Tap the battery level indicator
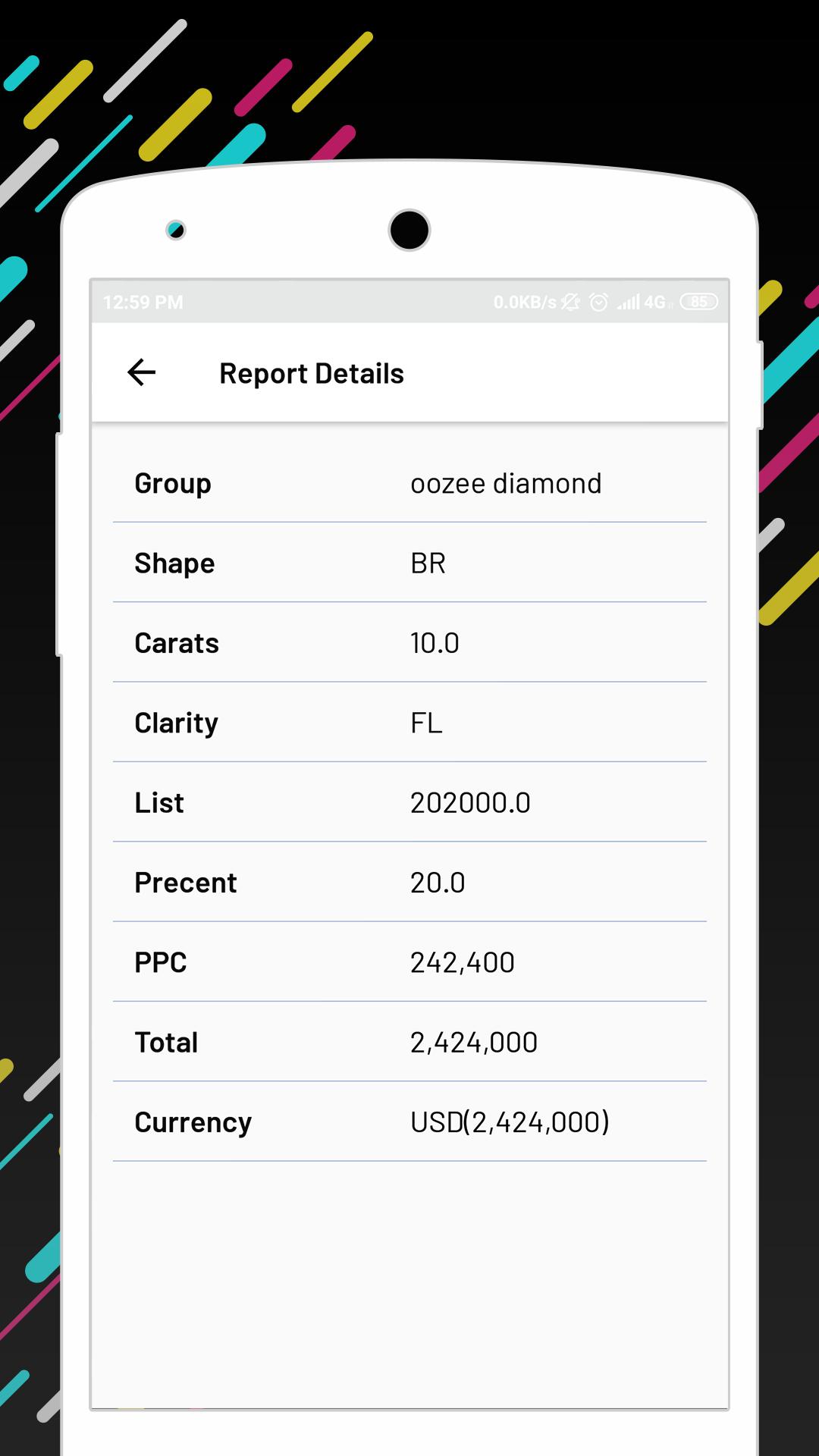This screenshot has height=1456, width=819. tap(698, 302)
